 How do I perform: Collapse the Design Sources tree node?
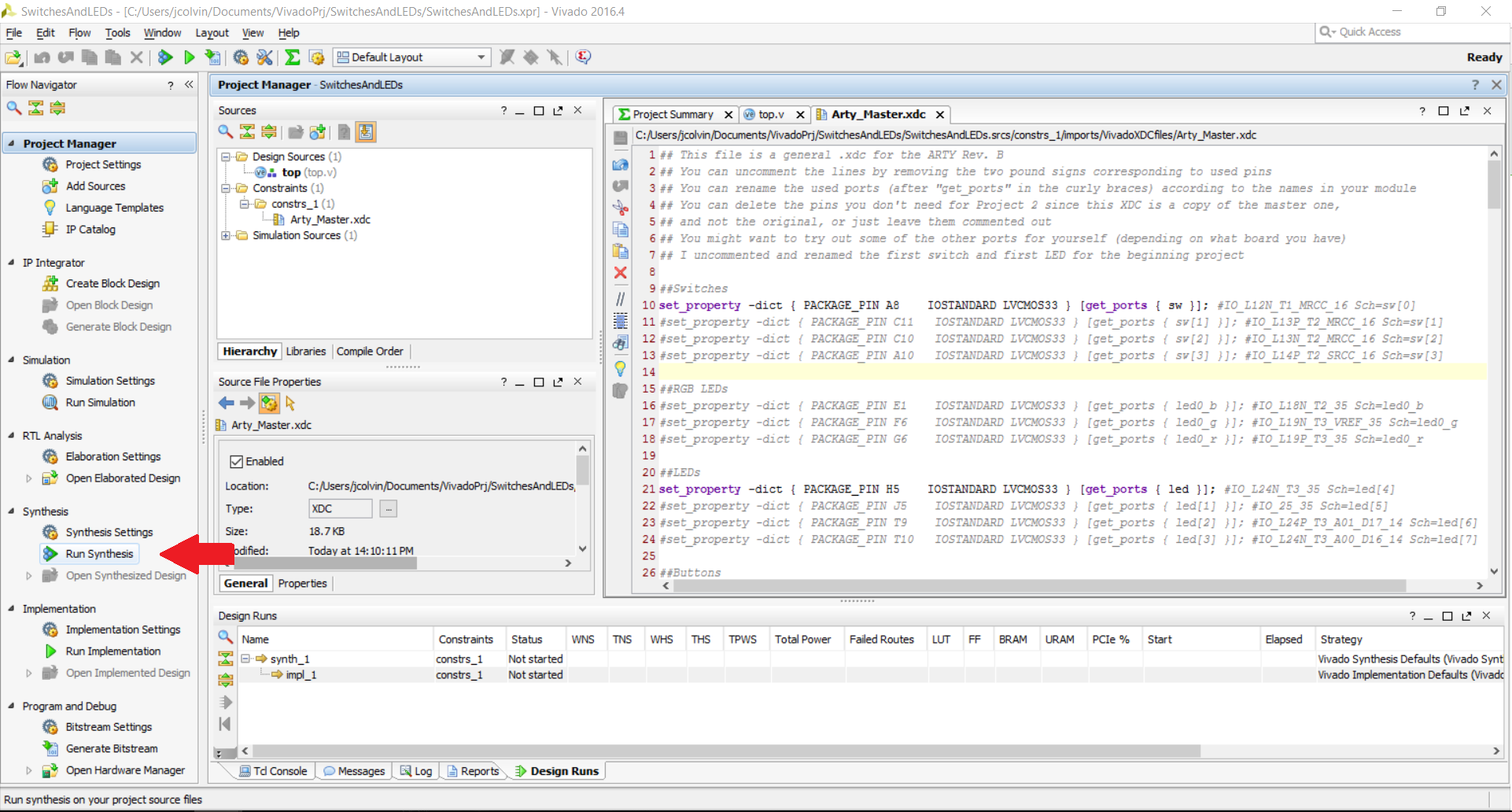tap(226, 157)
